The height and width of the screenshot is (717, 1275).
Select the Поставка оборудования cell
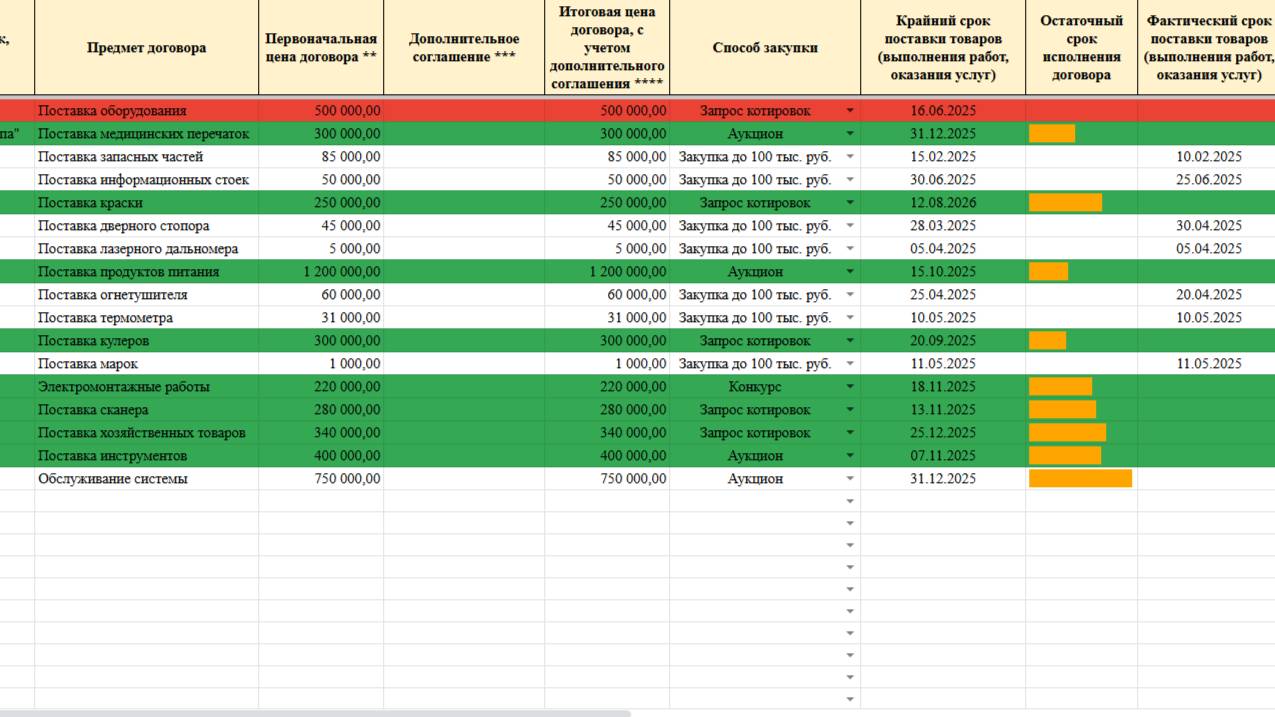147,111
